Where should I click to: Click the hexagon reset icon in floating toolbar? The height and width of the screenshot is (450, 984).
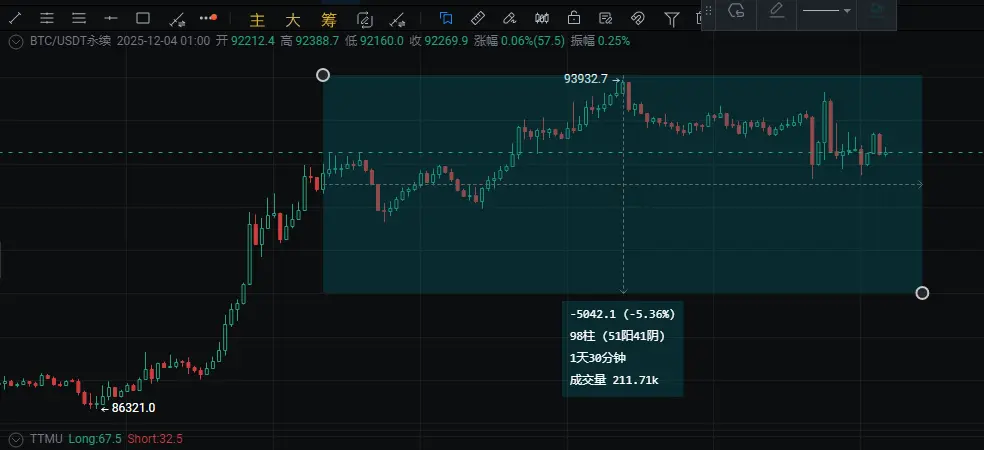click(736, 11)
